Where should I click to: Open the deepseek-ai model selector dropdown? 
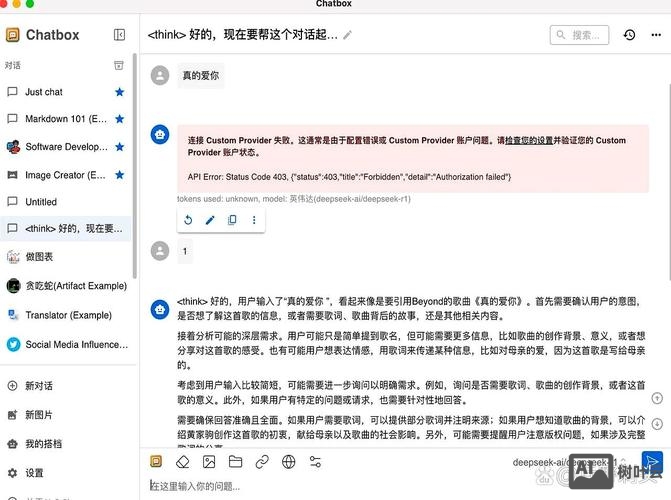tap(569, 462)
